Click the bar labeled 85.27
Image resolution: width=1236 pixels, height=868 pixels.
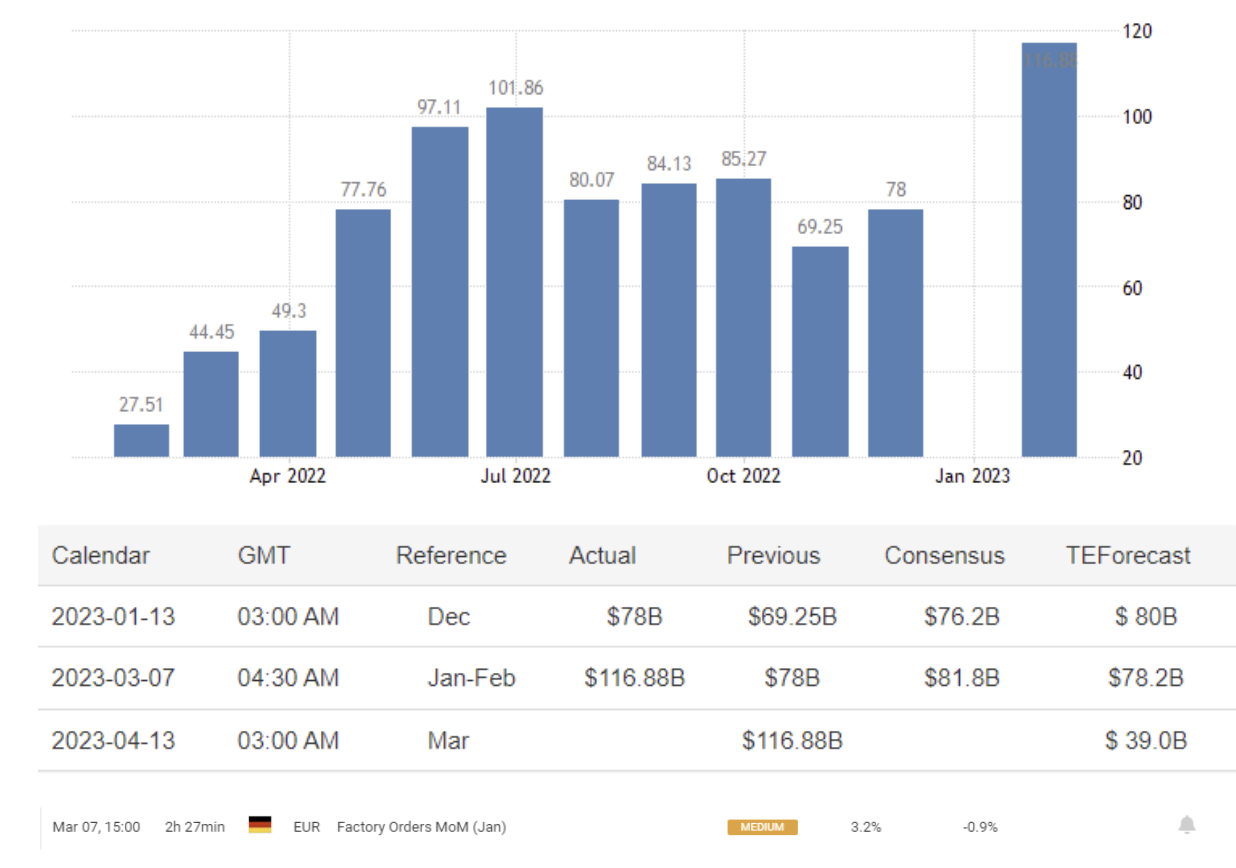tap(743, 317)
